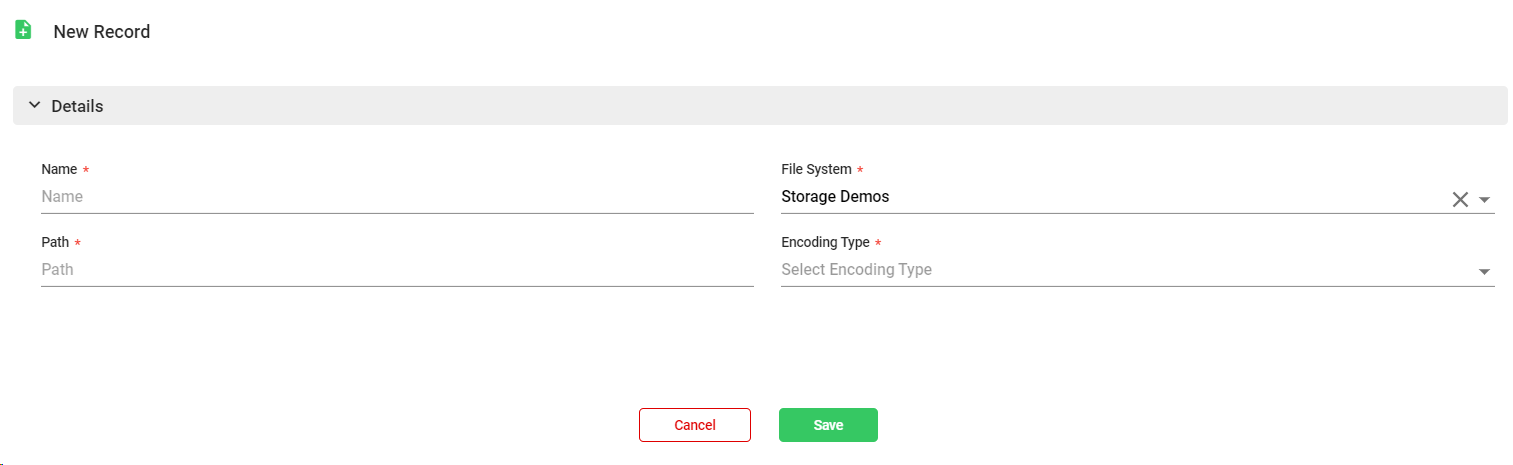Image resolution: width=1513 pixels, height=465 pixels.
Task: Click the Storage Demos value in File System
Action: click(x=835, y=197)
